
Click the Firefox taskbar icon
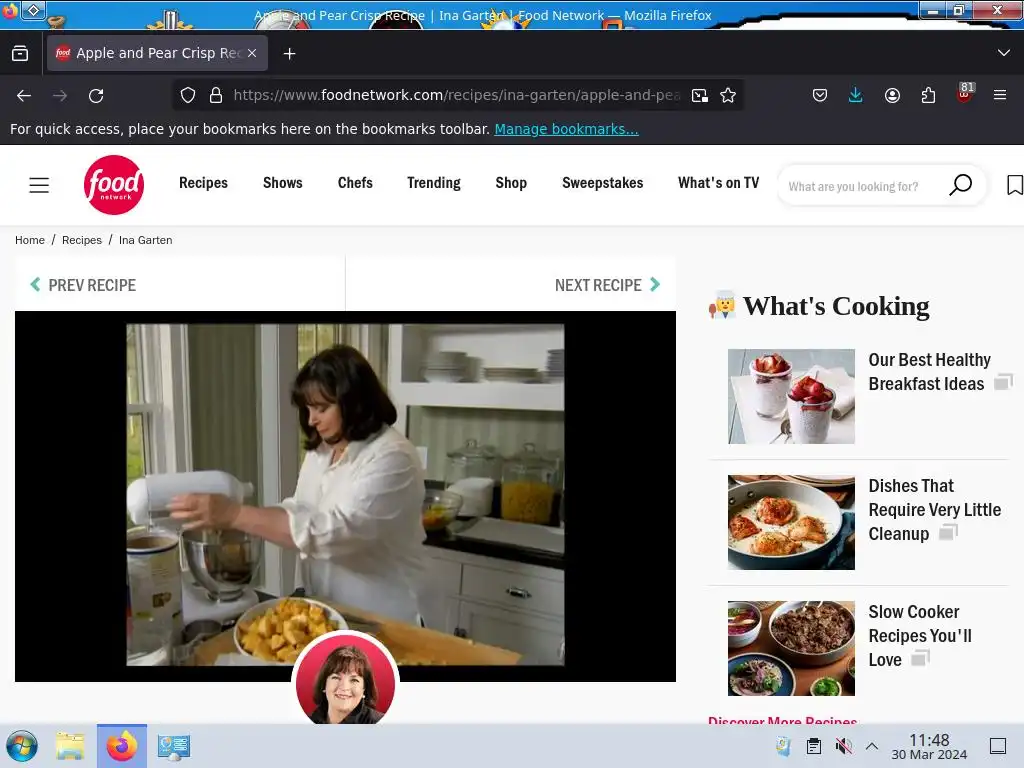(121, 746)
